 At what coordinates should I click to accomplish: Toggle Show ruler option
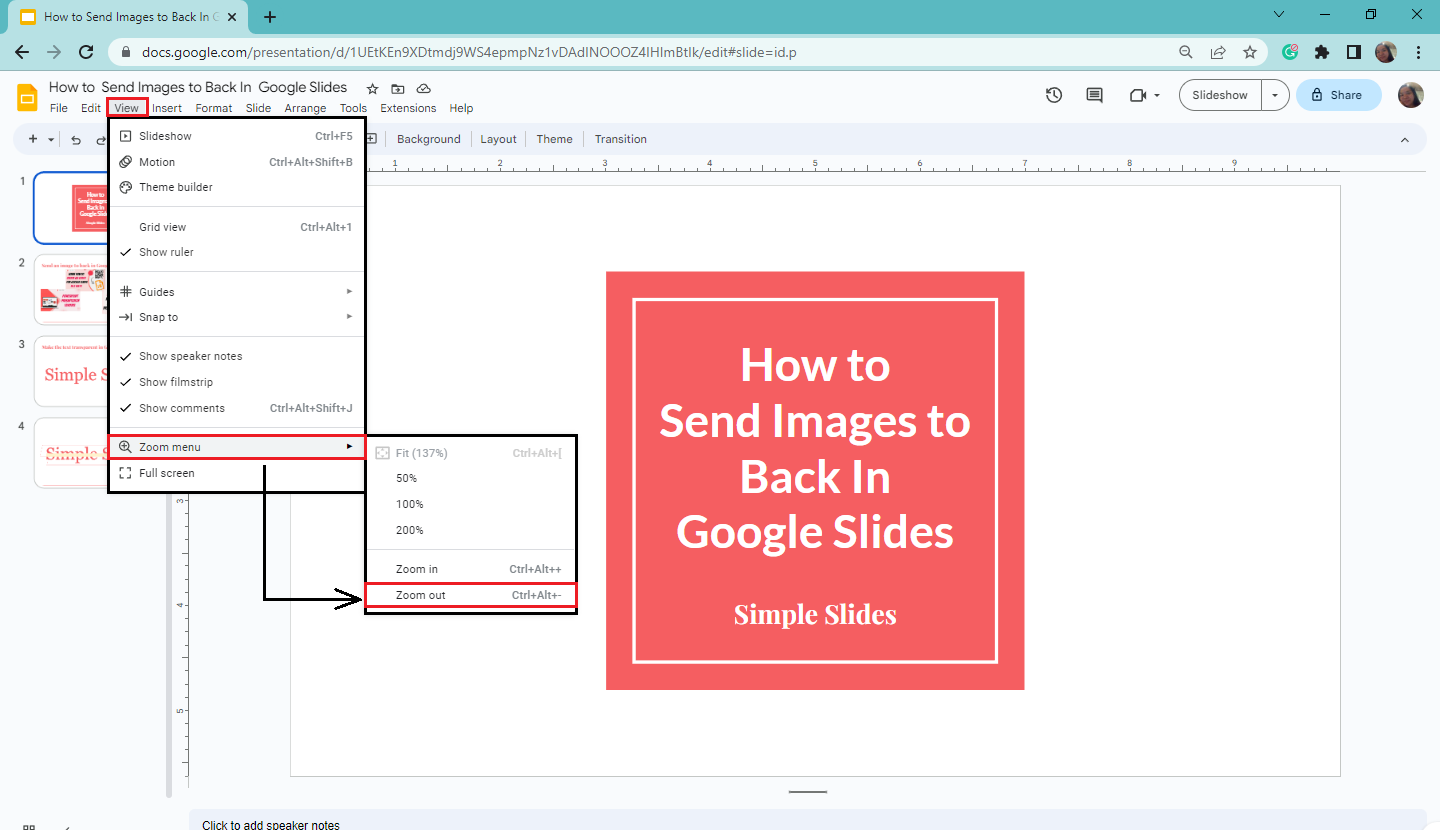237,252
